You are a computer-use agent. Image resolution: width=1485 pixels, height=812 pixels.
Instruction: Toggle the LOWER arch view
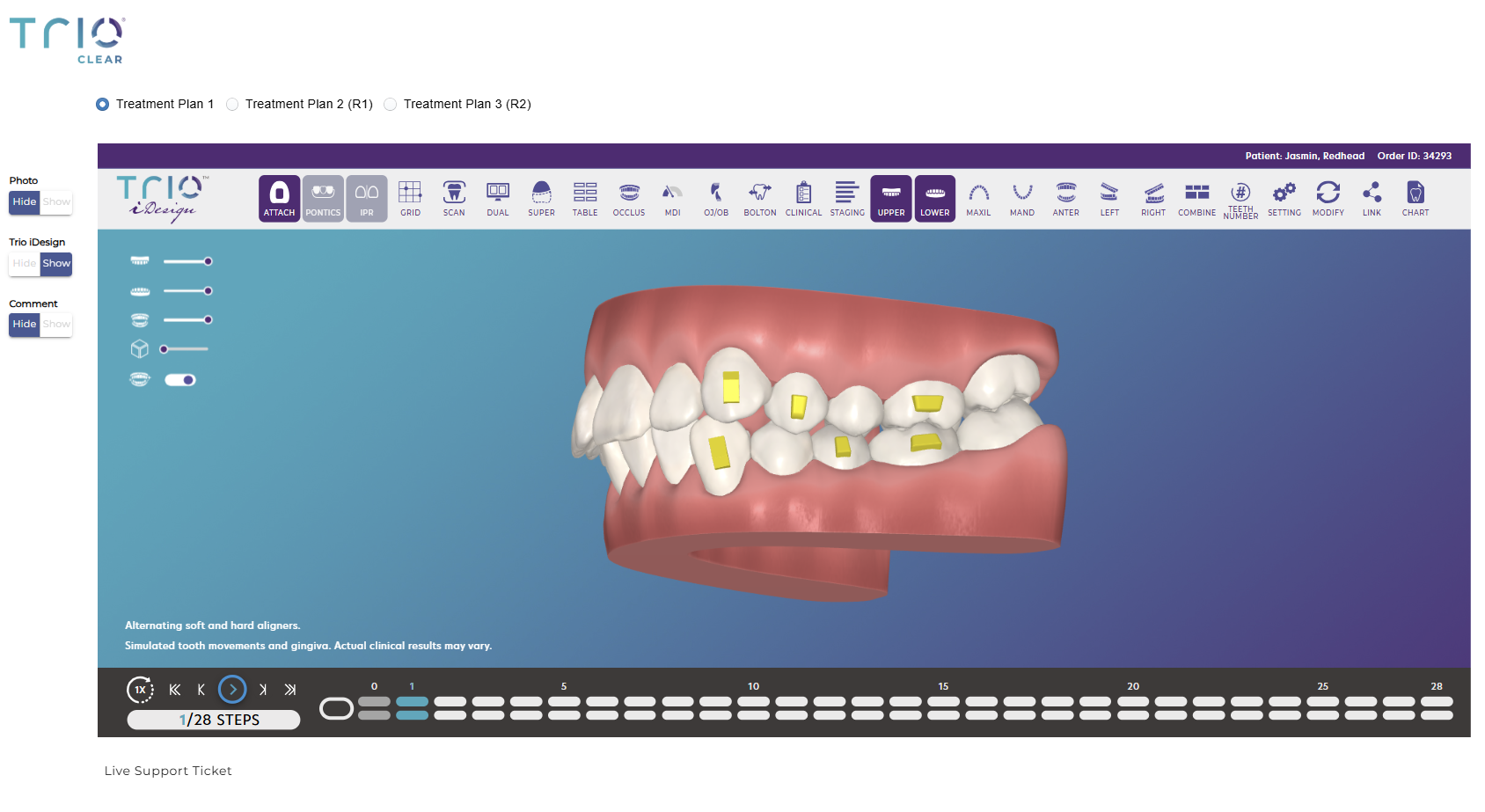(934, 198)
